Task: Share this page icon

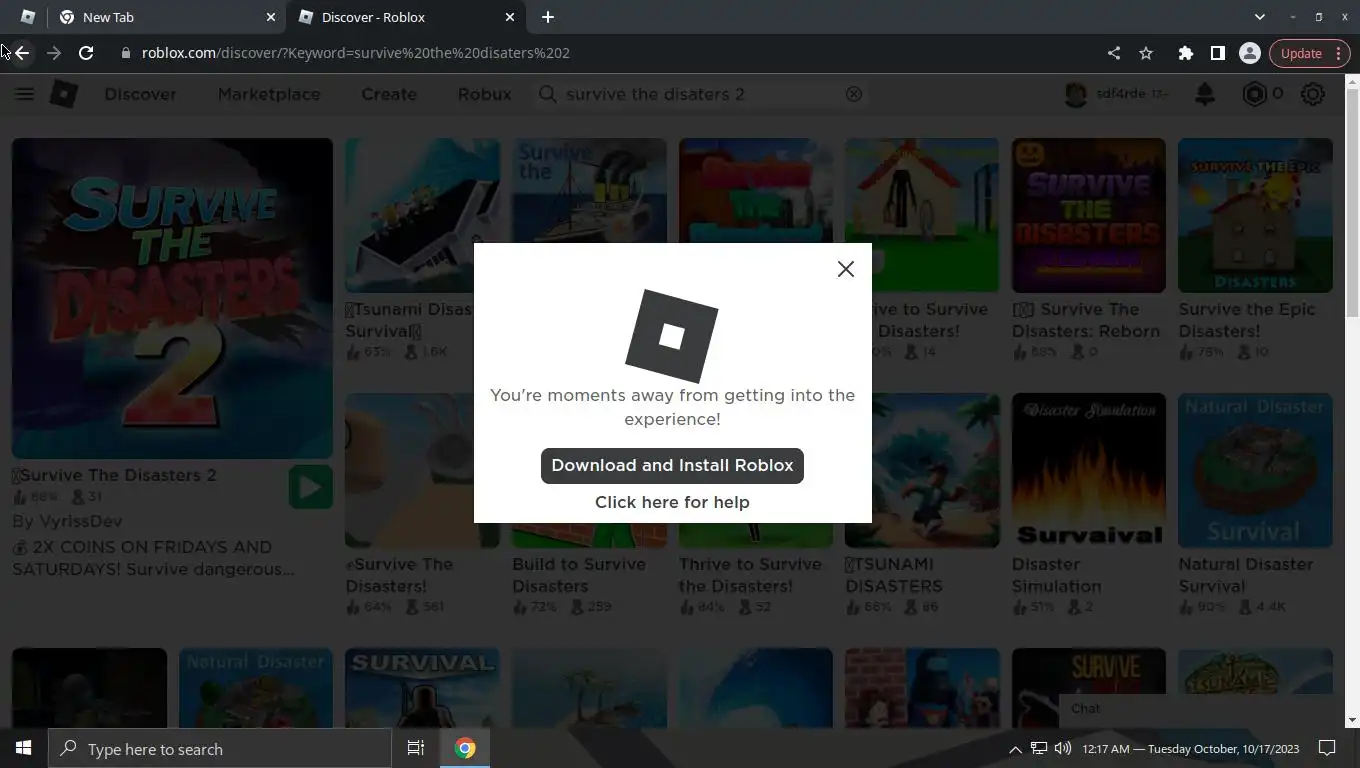Action: pos(1114,53)
